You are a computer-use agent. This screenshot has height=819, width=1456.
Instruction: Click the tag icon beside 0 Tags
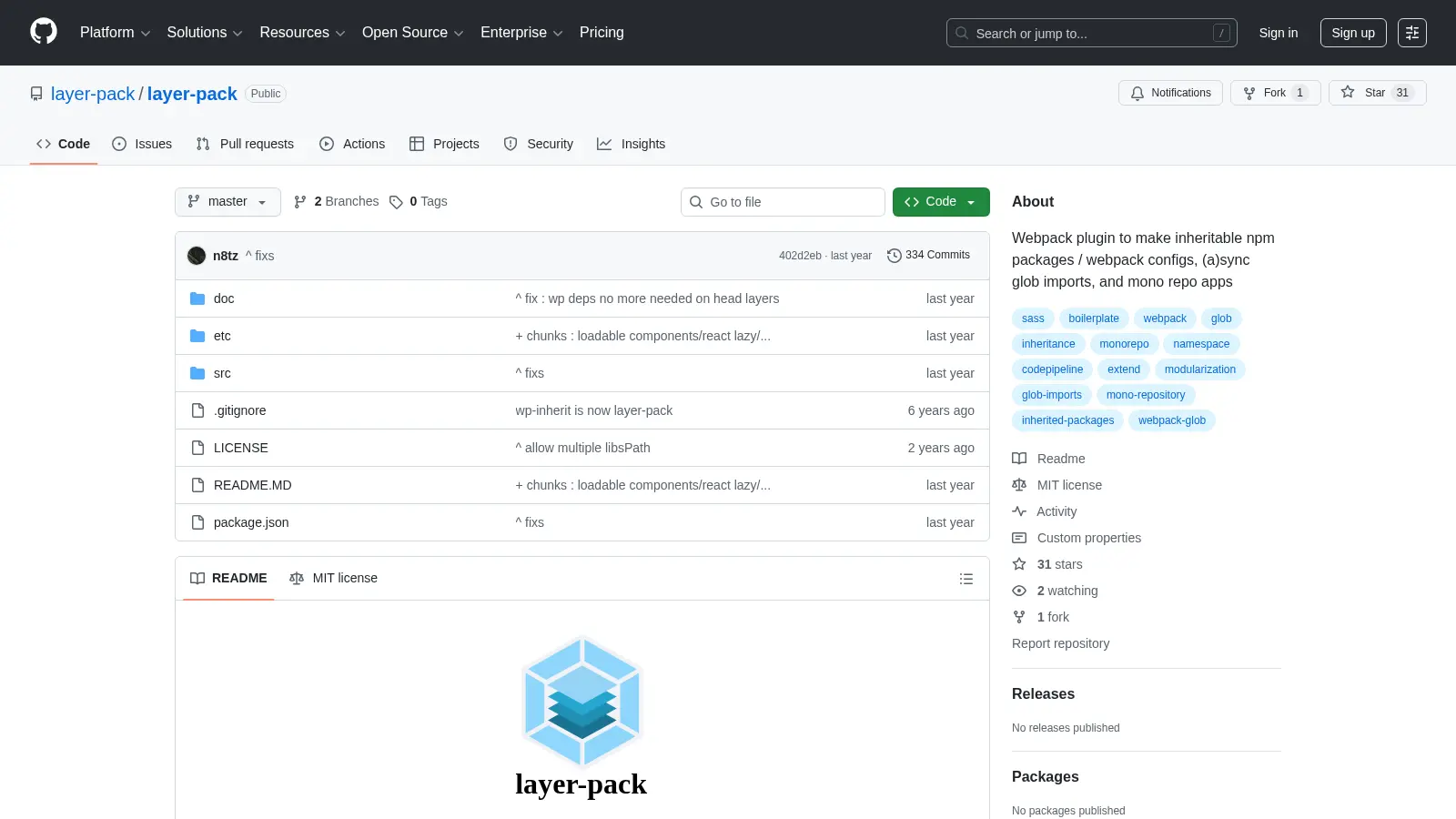tap(396, 202)
